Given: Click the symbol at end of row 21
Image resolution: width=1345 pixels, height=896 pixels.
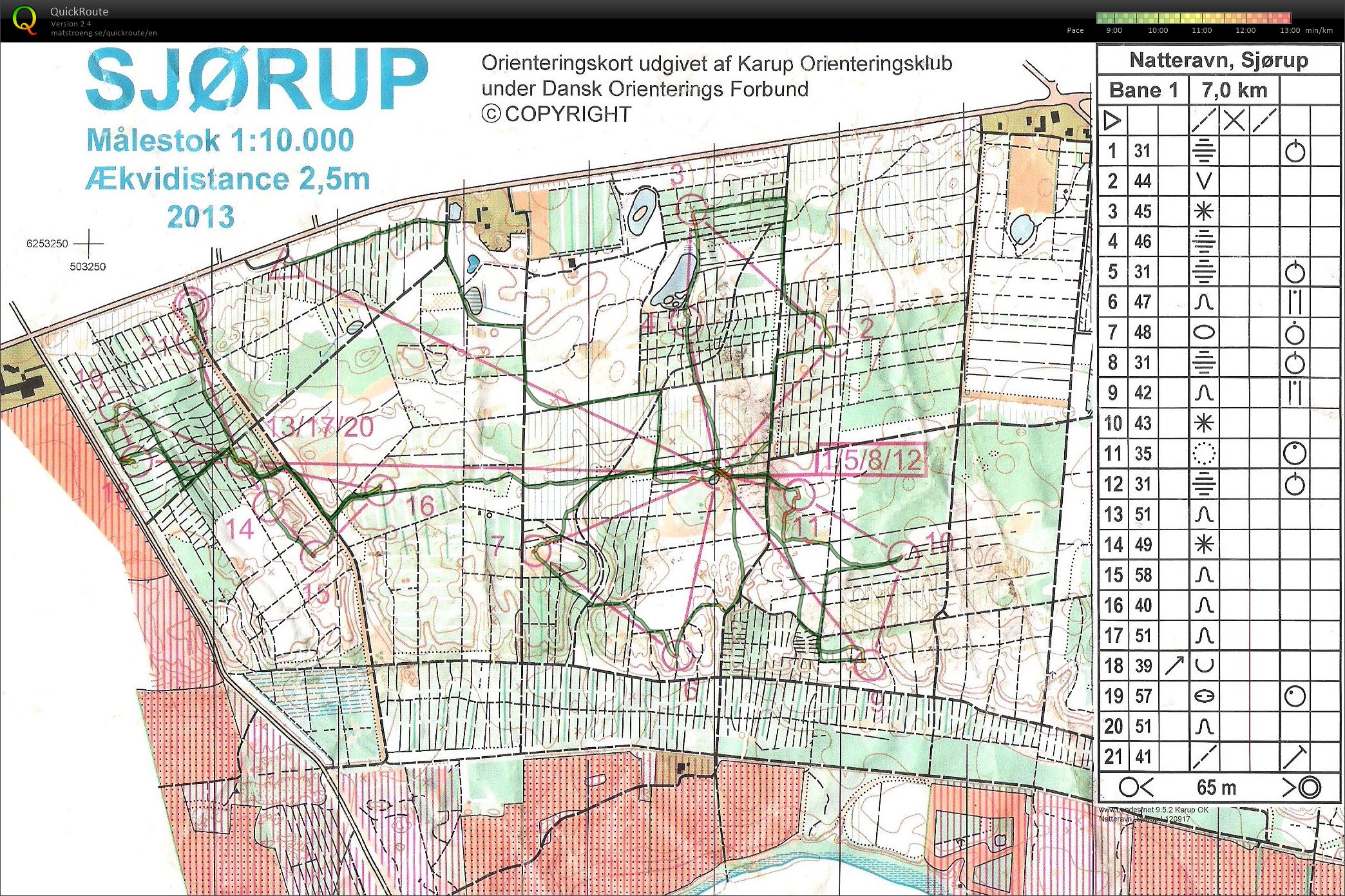Looking at the screenshot, I should (x=1293, y=756).
